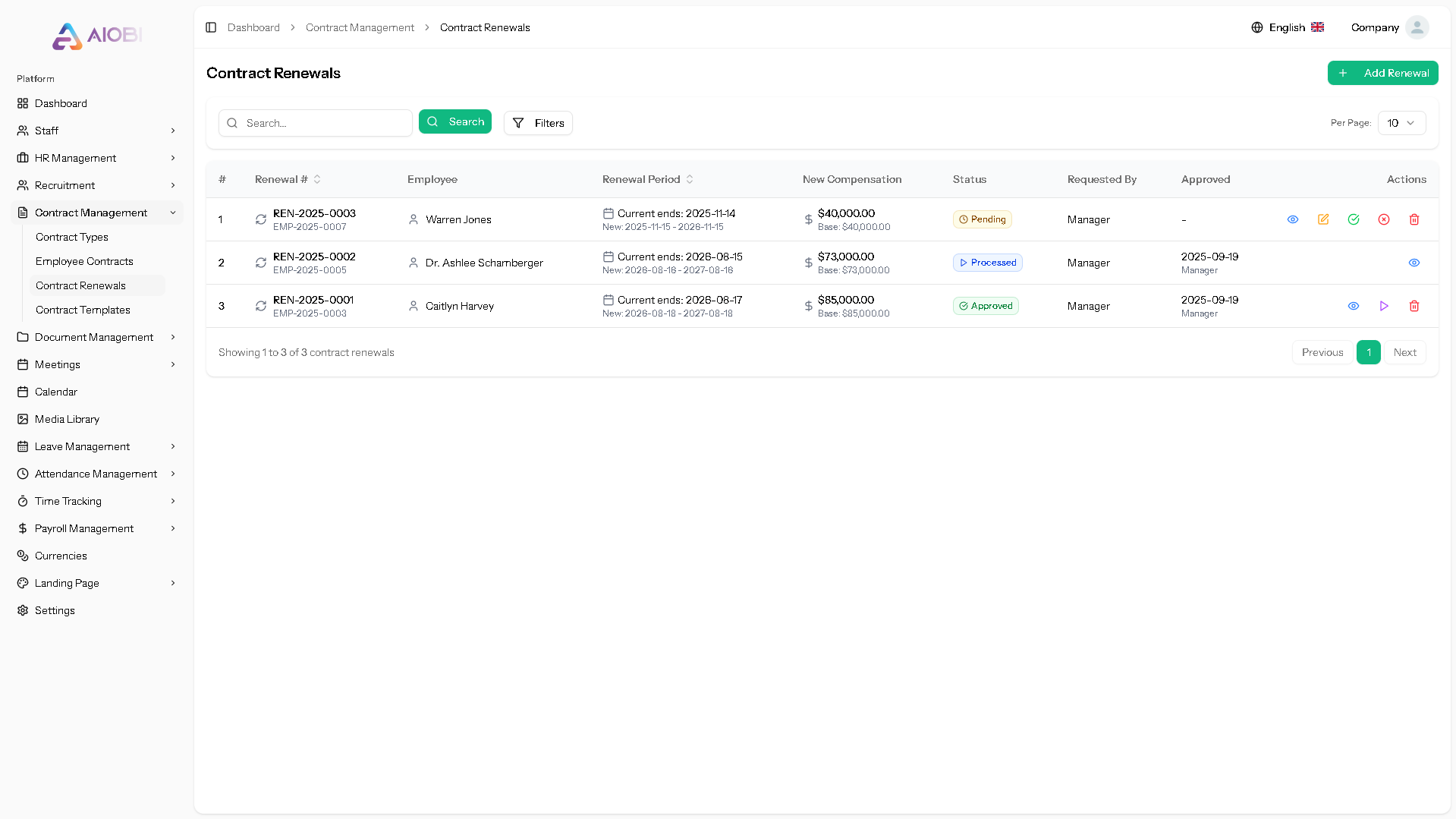Click the globe language icon
Viewport: 1456px width, 819px height.
tap(1256, 27)
